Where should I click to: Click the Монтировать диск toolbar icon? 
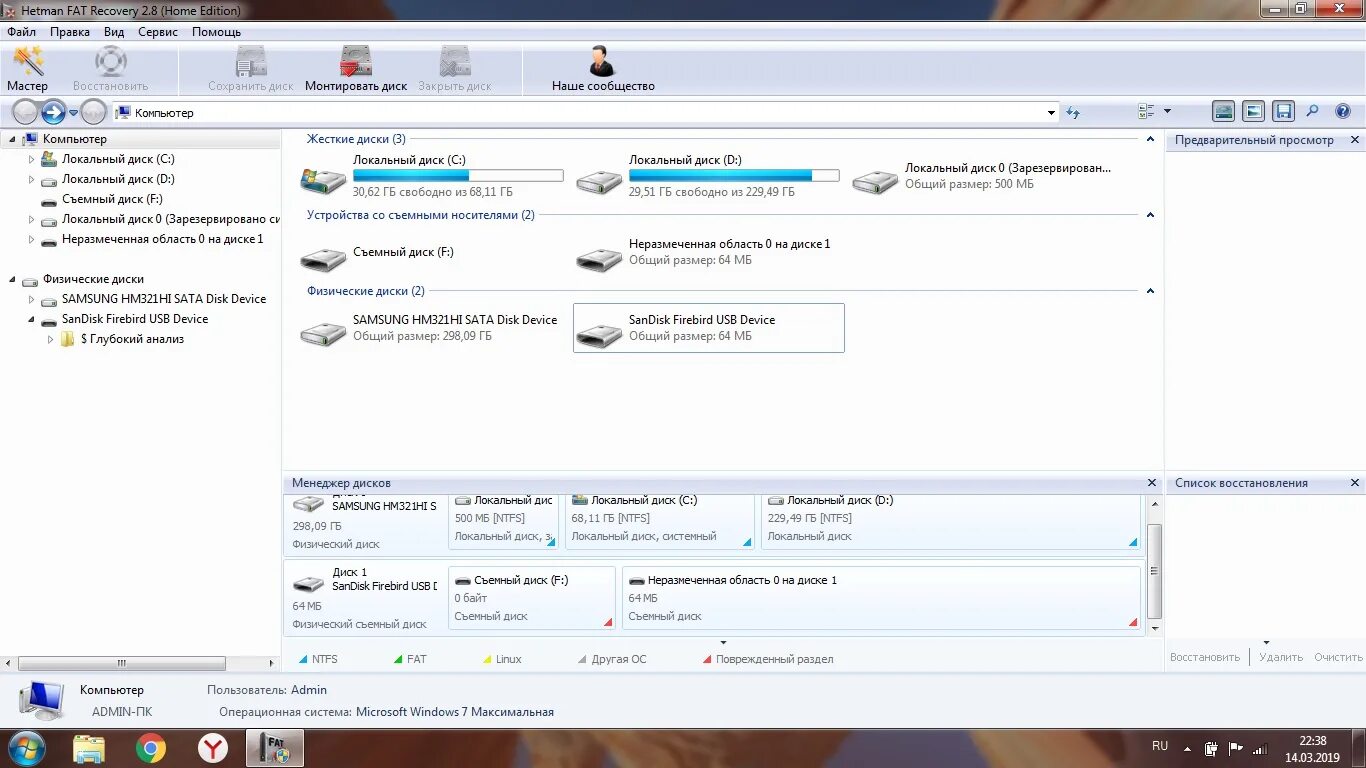pos(356,69)
